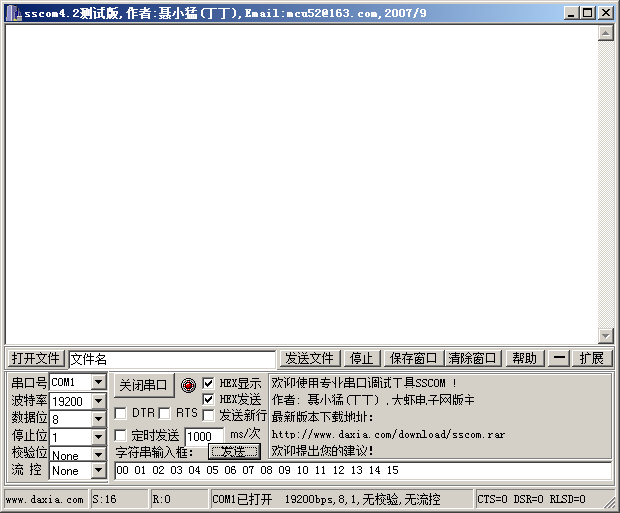Click the 打开文件 button

[36, 358]
